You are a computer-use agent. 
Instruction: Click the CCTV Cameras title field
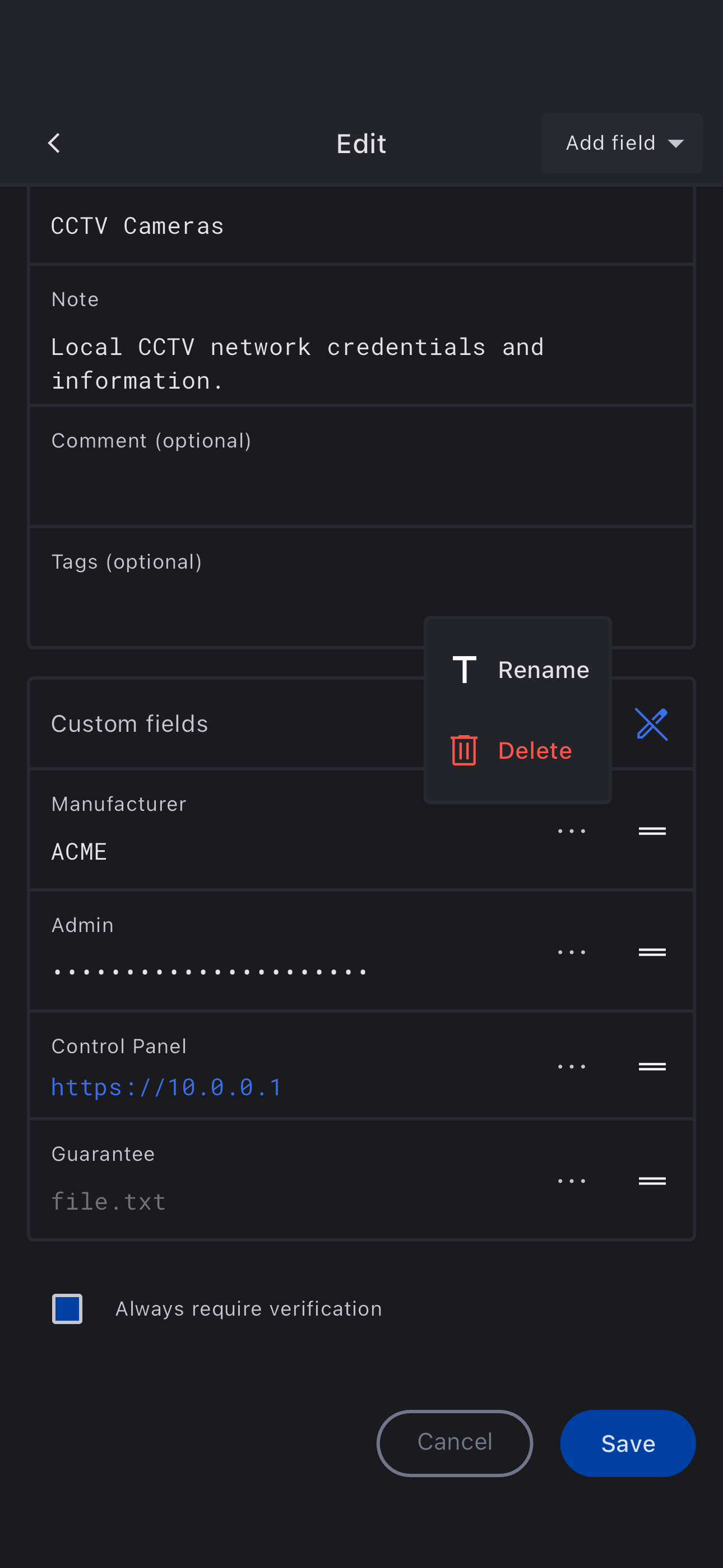(360, 226)
